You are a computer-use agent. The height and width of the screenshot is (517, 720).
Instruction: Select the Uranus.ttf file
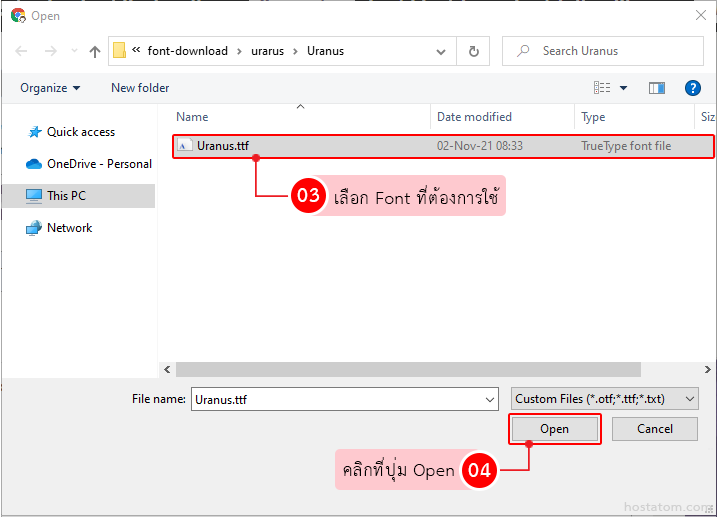coord(222,146)
